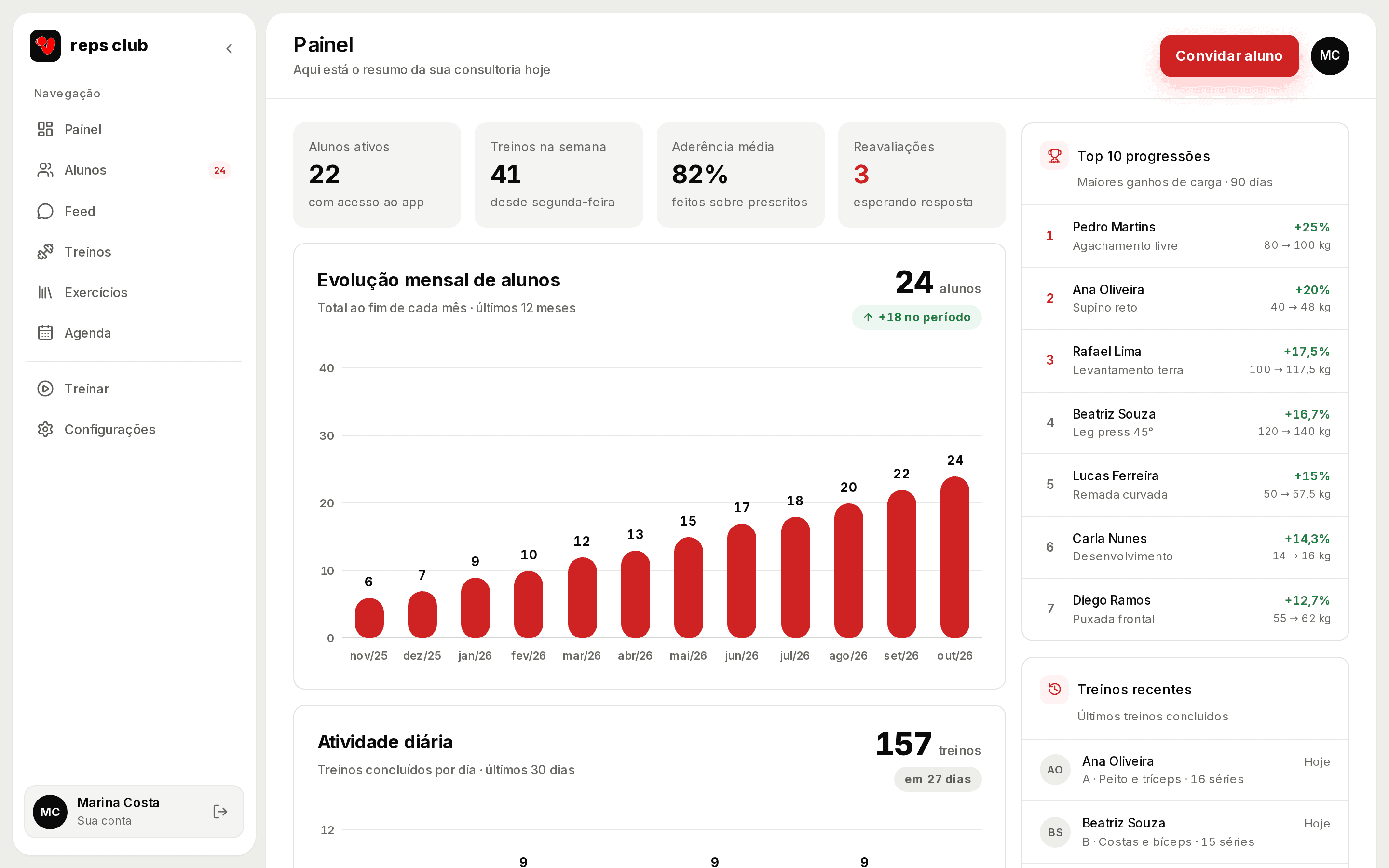Open Pedro Martins progression row
The image size is (1389, 868).
pos(1185,236)
